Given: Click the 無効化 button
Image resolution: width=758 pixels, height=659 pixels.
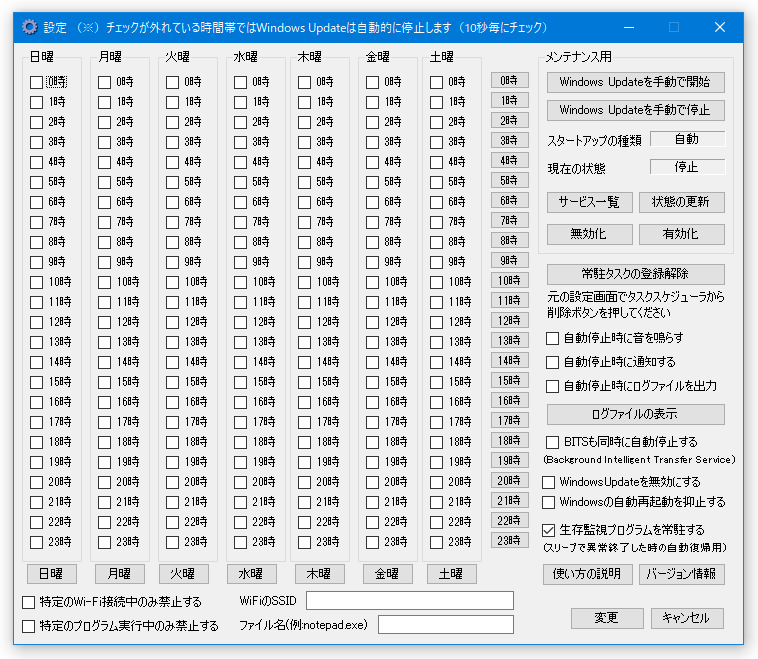Looking at the screenshot, I should click(590, 234).
